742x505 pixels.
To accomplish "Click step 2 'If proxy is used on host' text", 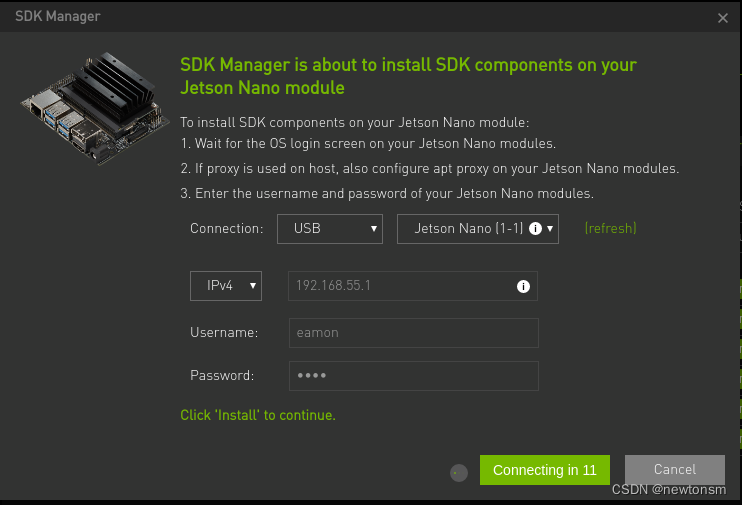I will click(430, 169).
